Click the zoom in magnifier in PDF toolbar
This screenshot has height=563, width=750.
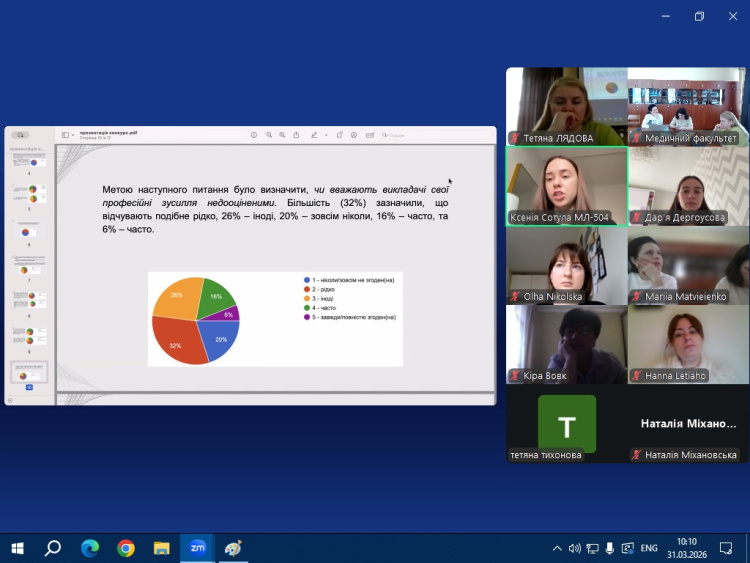click(282, 135)
